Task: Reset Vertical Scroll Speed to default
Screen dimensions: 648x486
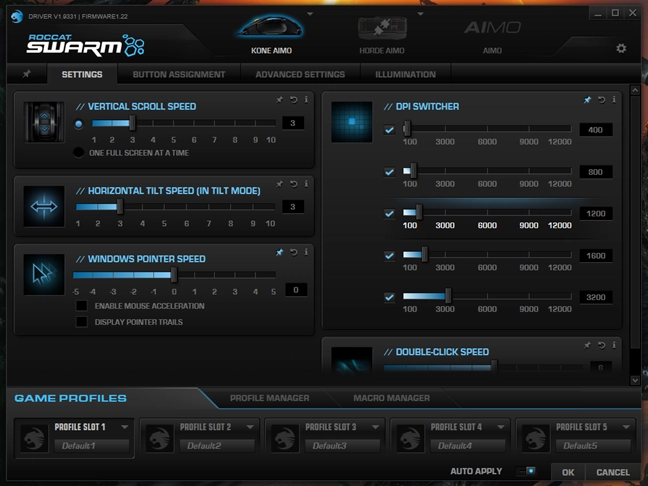Action: click(x=293, y=100)
